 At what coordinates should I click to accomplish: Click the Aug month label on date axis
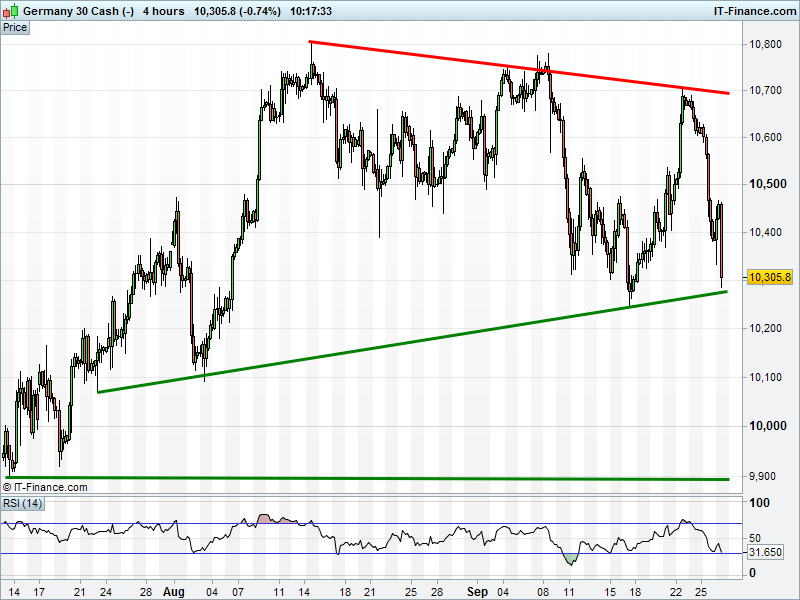click(x=173, y=592)
